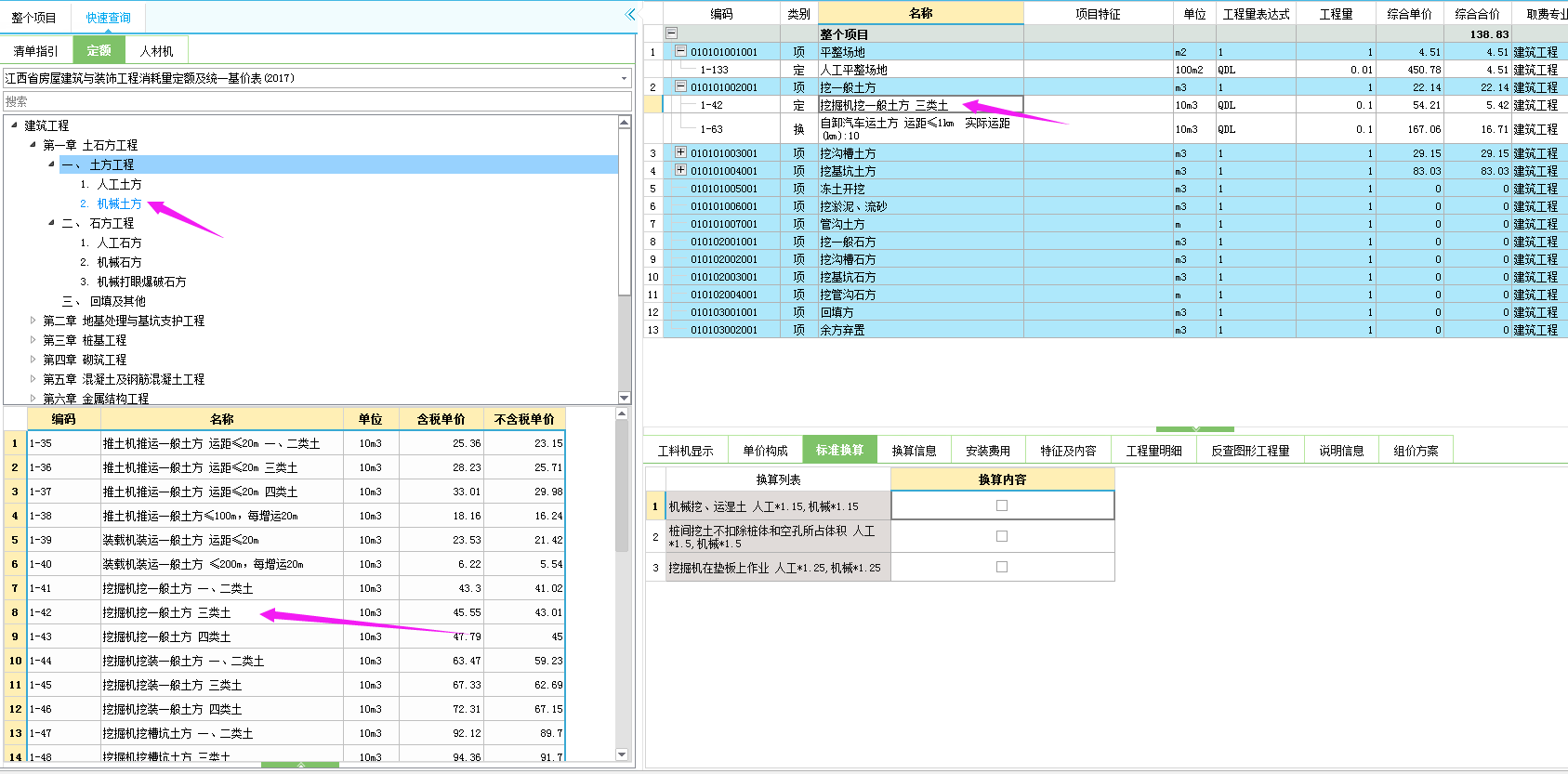This screenshot has height=774, width=1568.
Task: Open the 说明信息 tab
Action: coord(1341,451)
